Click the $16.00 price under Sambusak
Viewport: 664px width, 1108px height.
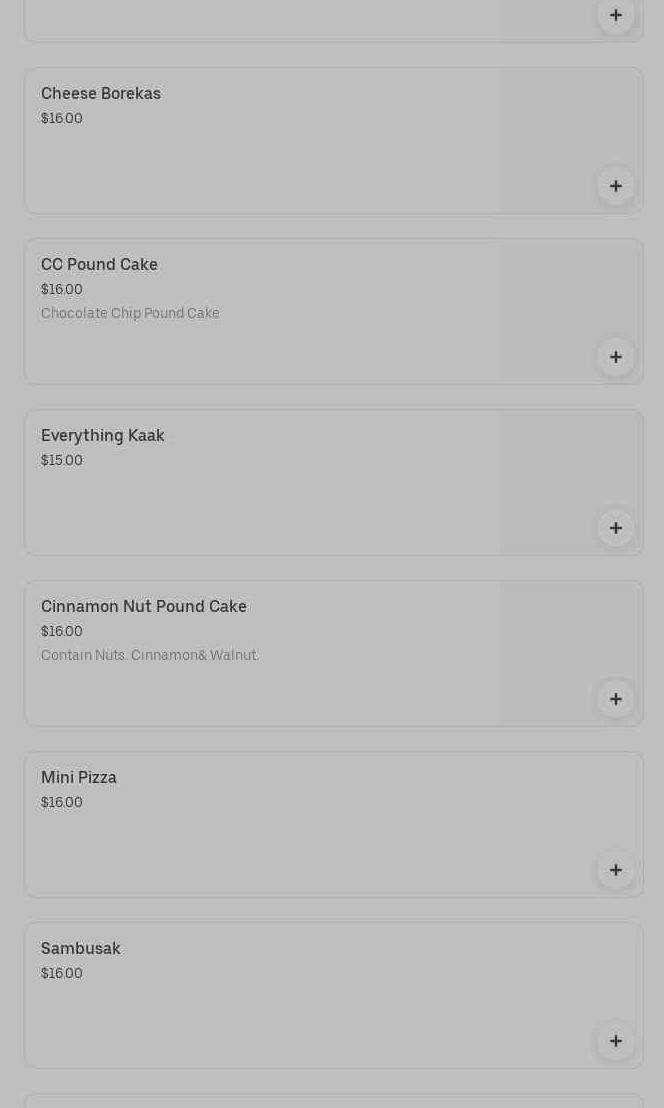pyautogui.click(x=62, y=973)
